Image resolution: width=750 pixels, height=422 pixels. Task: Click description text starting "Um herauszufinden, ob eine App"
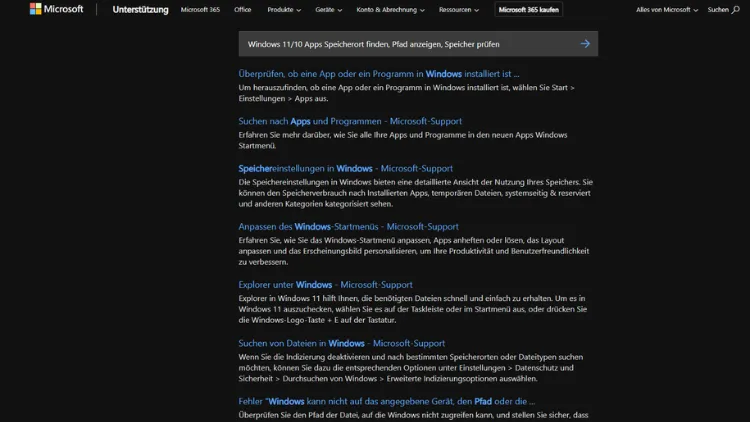(x=407, y=93)
